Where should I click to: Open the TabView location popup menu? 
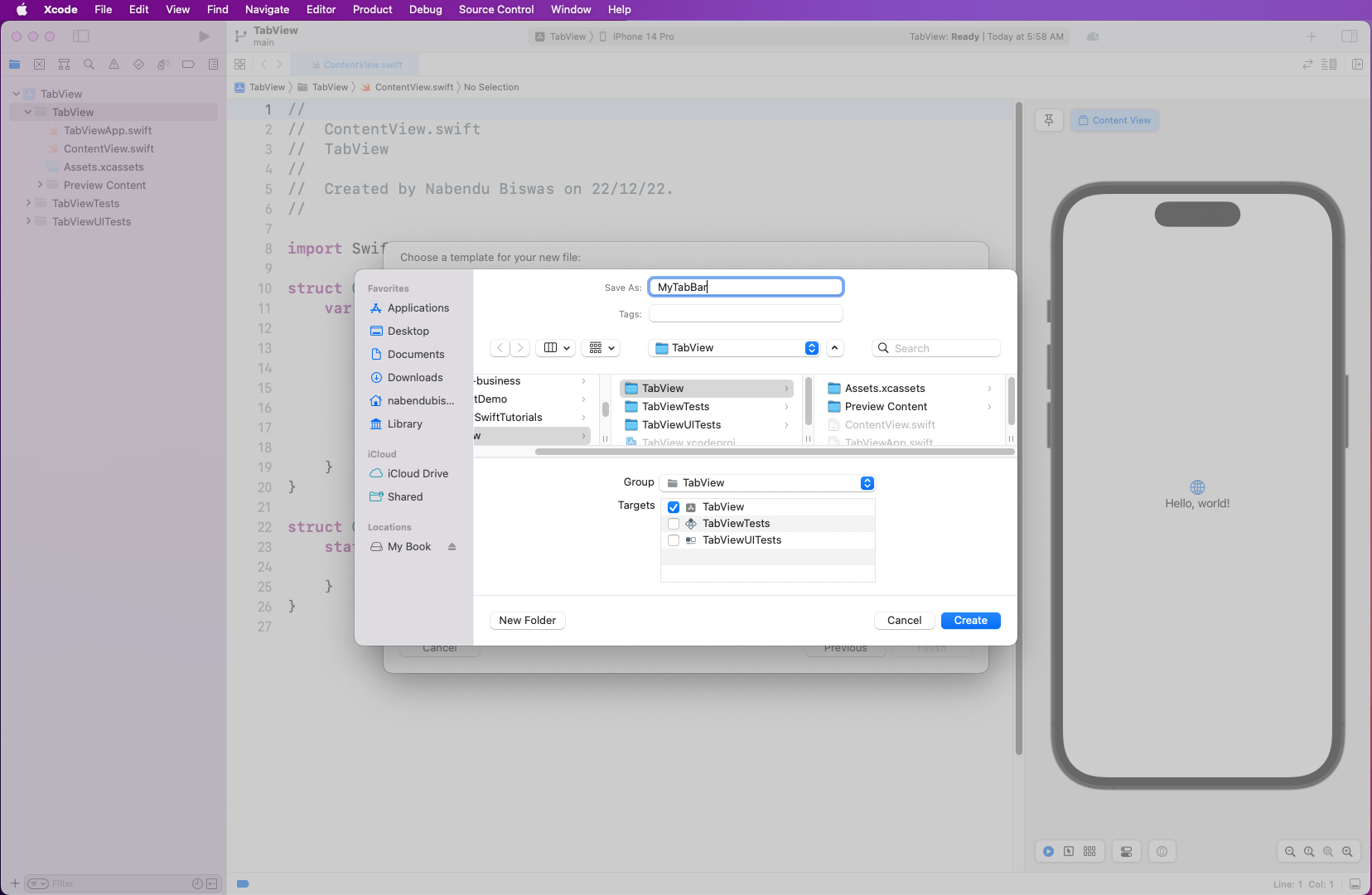[734, 348]
